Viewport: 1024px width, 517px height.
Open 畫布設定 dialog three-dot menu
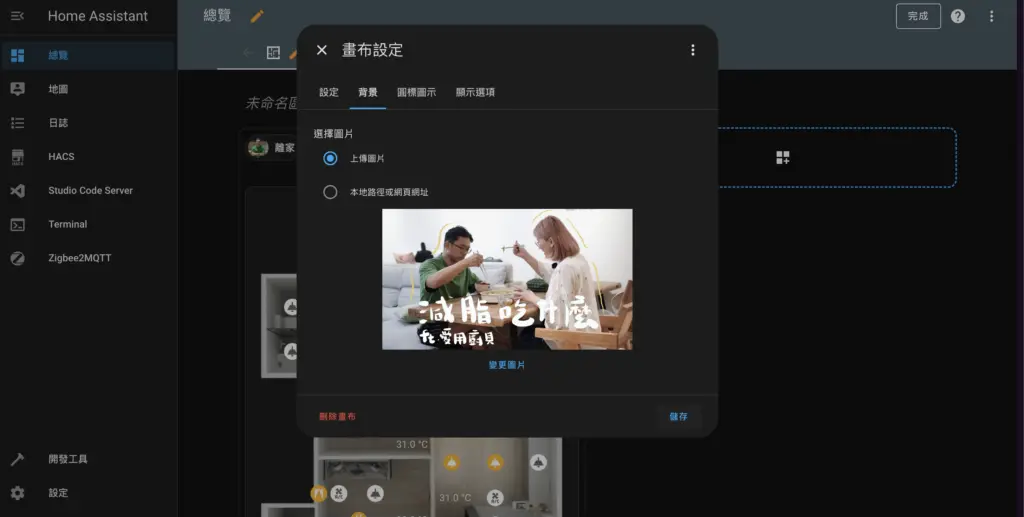[x=693, y=50]
